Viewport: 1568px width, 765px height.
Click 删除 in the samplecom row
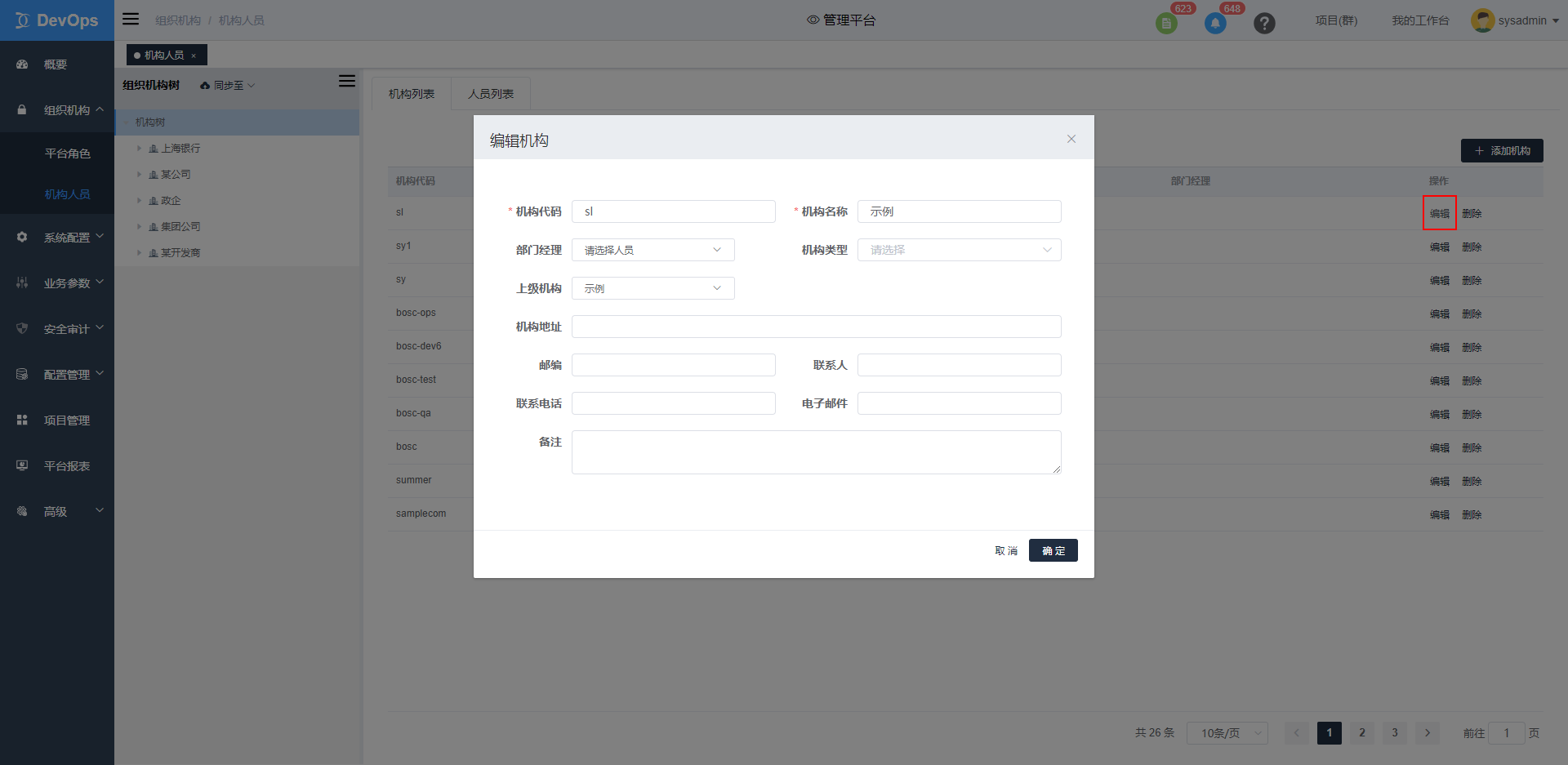[1472, 514]
